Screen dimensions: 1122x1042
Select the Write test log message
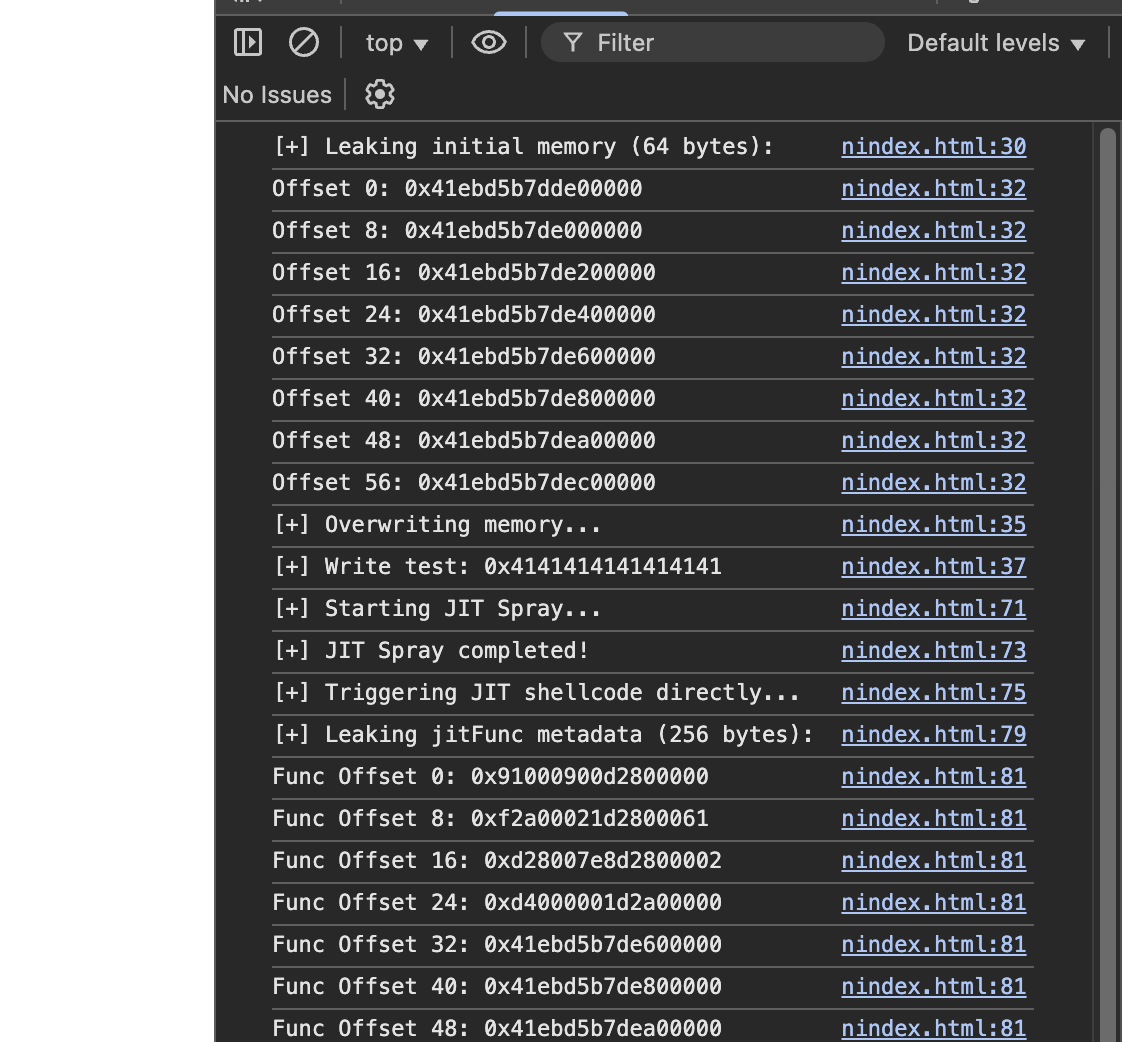coord(497,567)
